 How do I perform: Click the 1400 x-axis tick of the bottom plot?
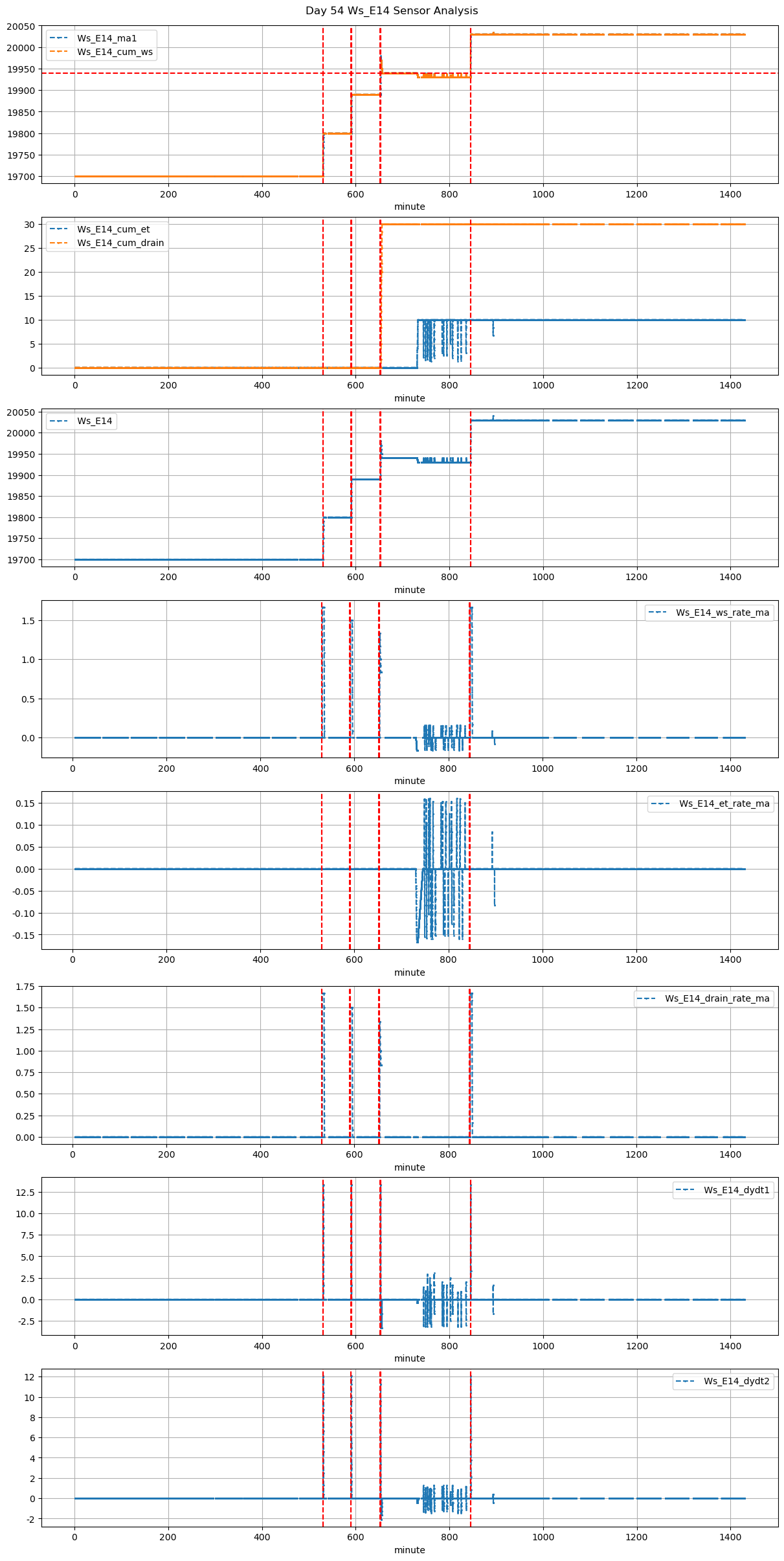pos(730,1536)
